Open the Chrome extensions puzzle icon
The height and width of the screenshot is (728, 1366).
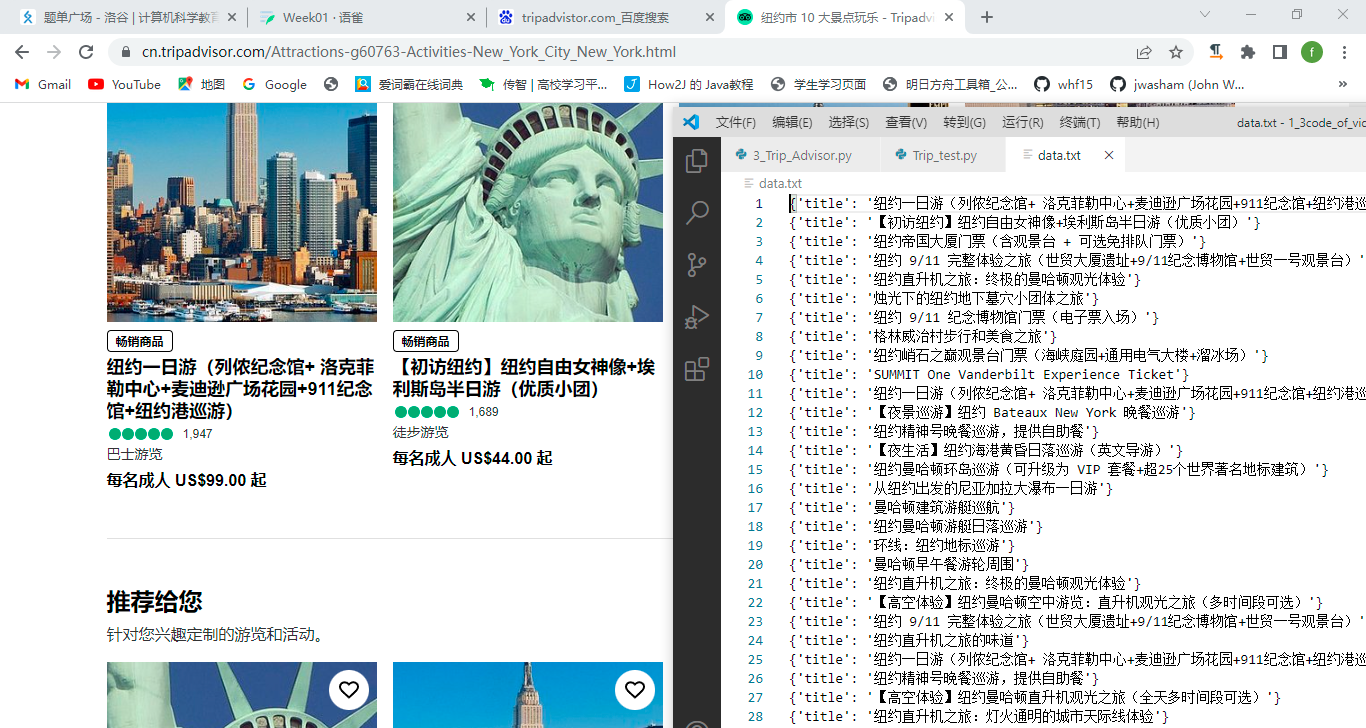(1248, 52)
